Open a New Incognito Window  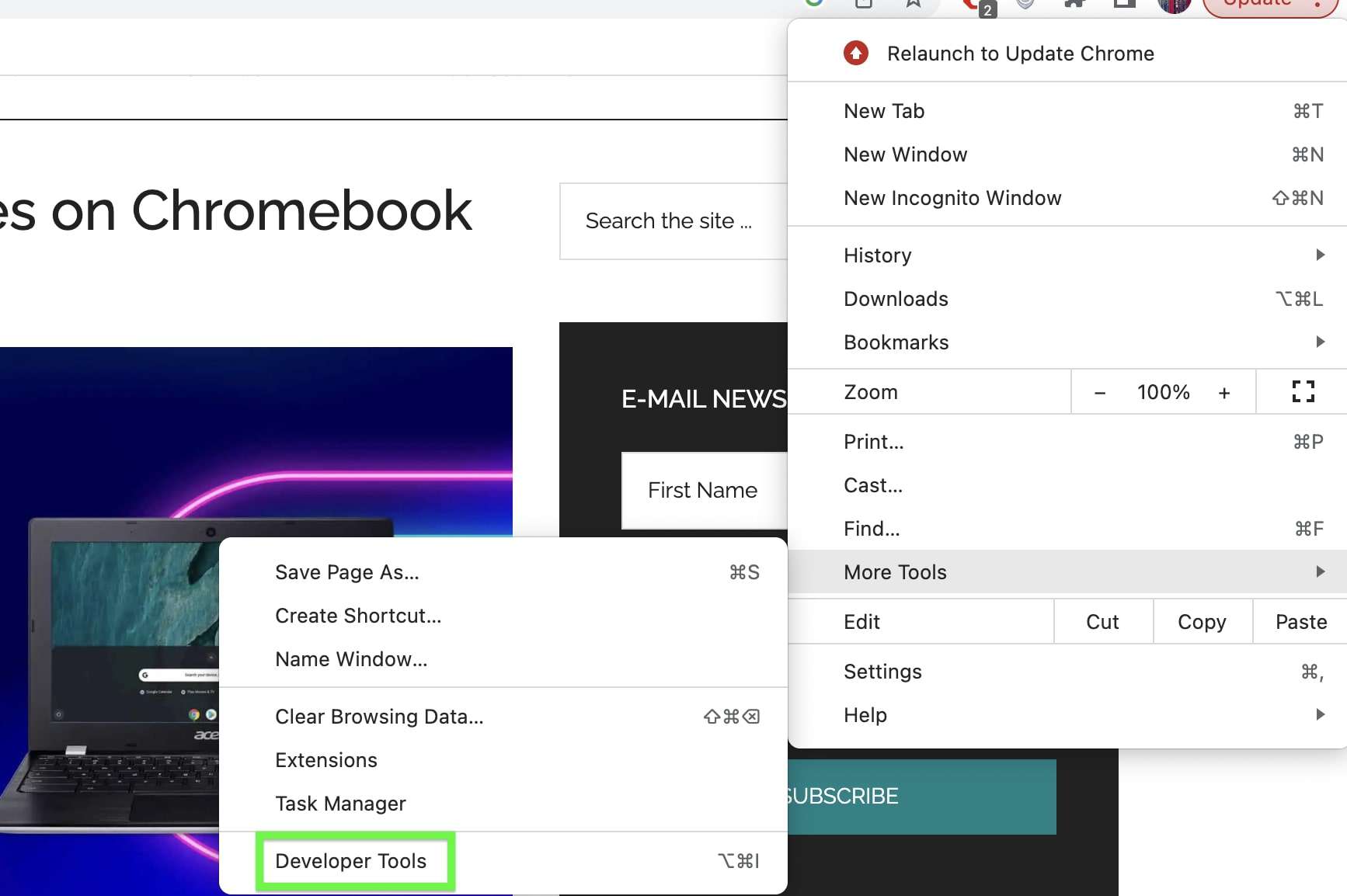[952, 198]
